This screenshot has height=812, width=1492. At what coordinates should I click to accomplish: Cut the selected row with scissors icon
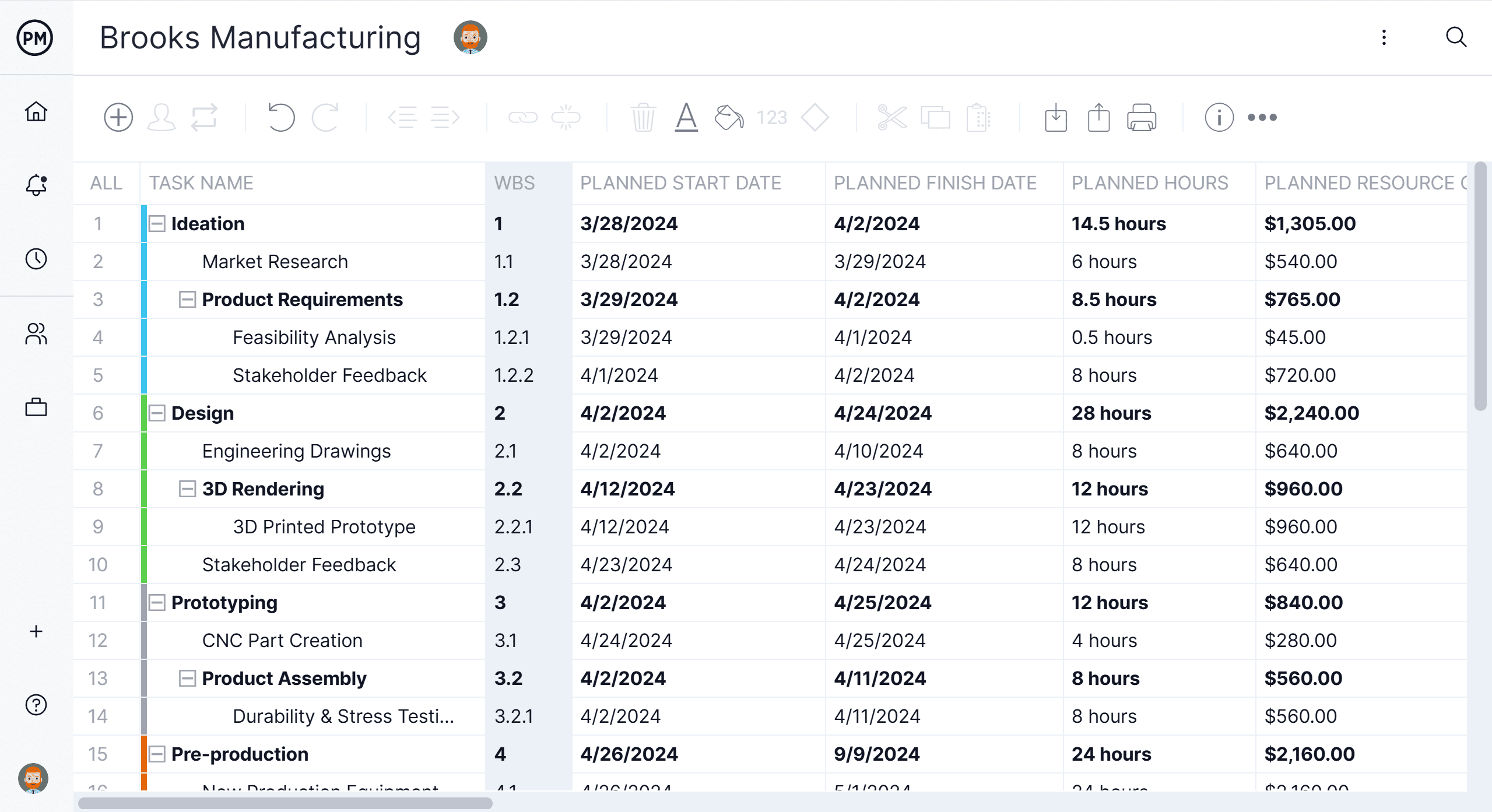(x=892, y=117)
